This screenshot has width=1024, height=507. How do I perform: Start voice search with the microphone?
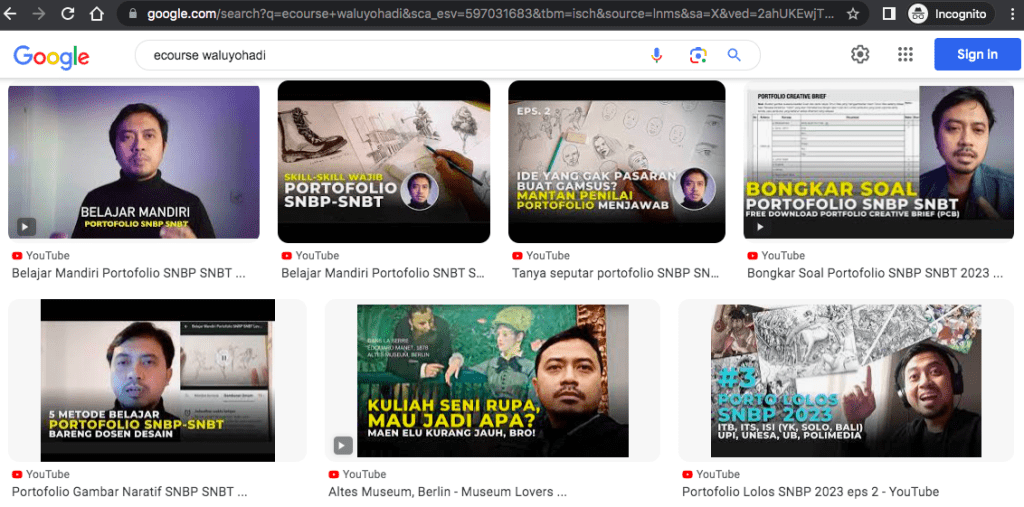656,56
